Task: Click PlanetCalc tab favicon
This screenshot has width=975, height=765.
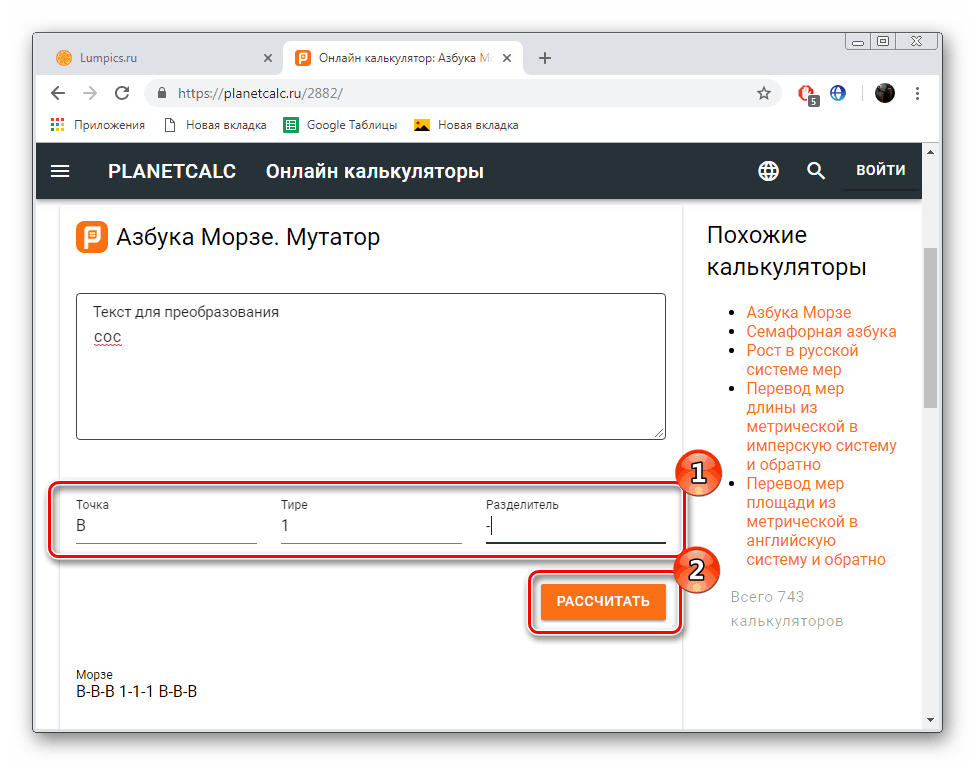Action: coord(302,58)
